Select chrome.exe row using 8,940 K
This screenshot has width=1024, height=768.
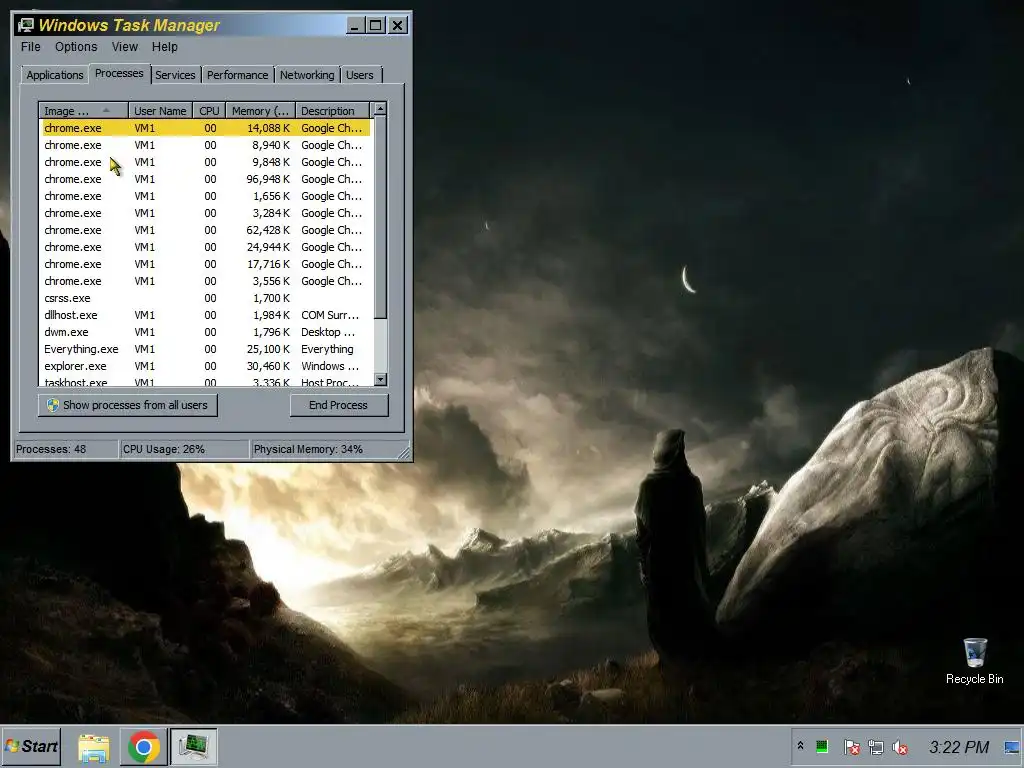[206, 145]
